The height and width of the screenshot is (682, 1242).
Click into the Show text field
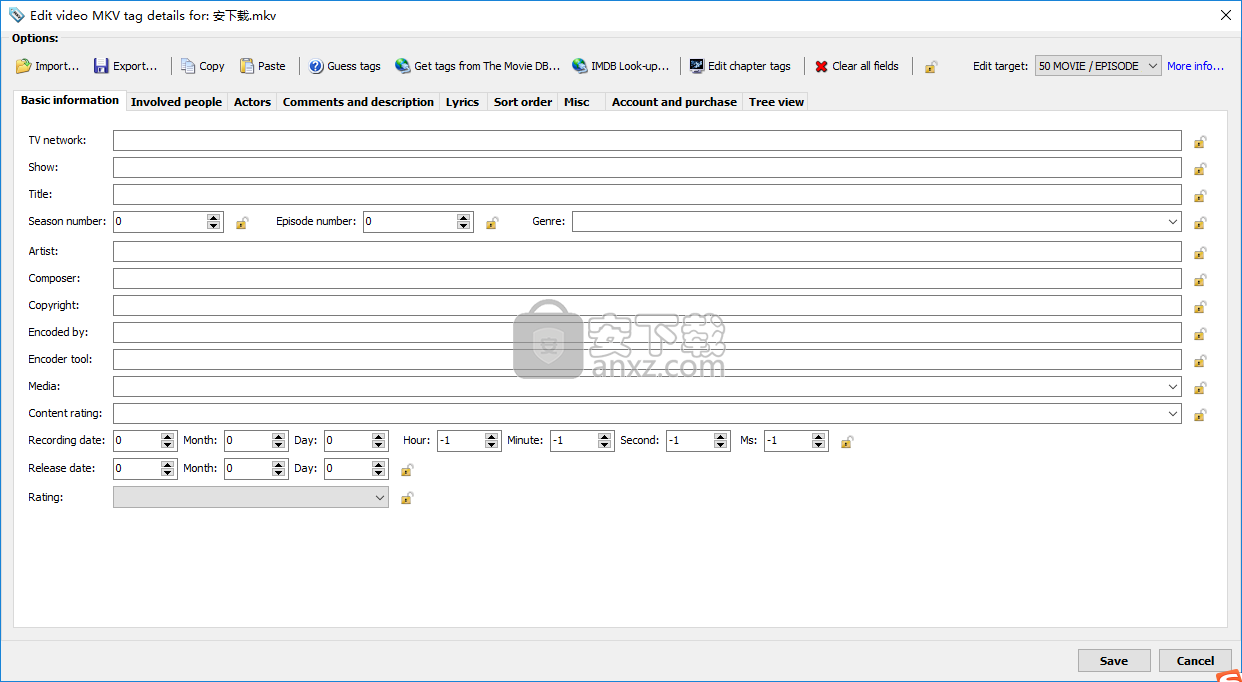coord(647,167)
